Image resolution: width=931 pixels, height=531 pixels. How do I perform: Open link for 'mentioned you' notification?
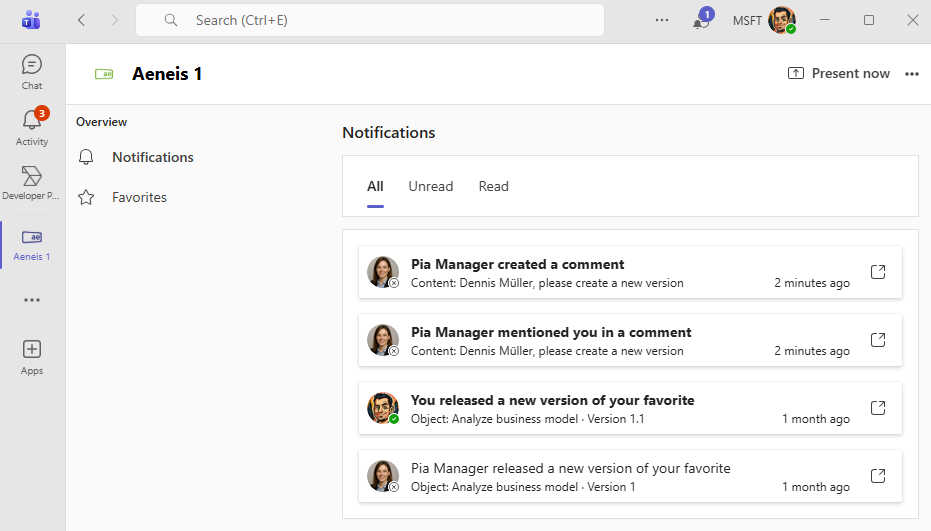point(878,340)
